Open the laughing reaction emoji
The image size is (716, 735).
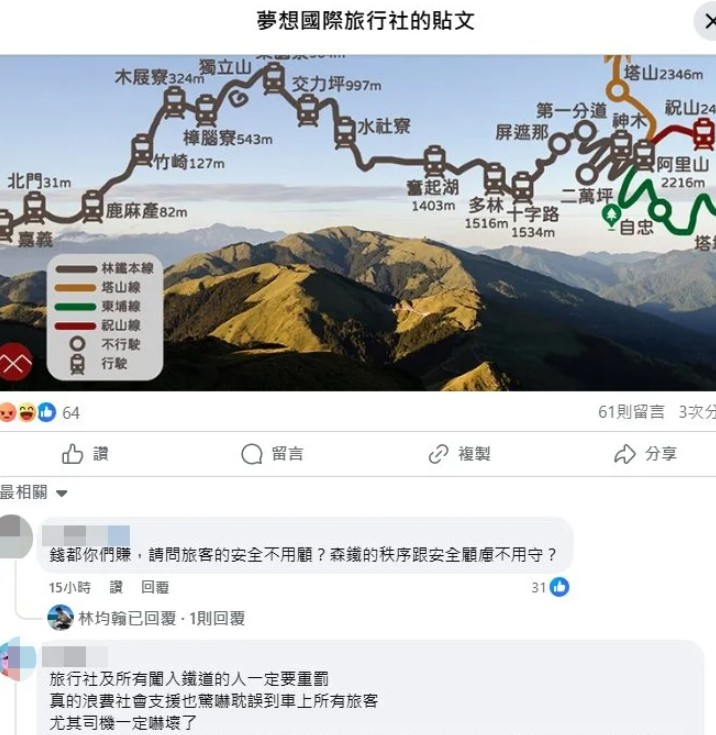(x=27, y=412)
